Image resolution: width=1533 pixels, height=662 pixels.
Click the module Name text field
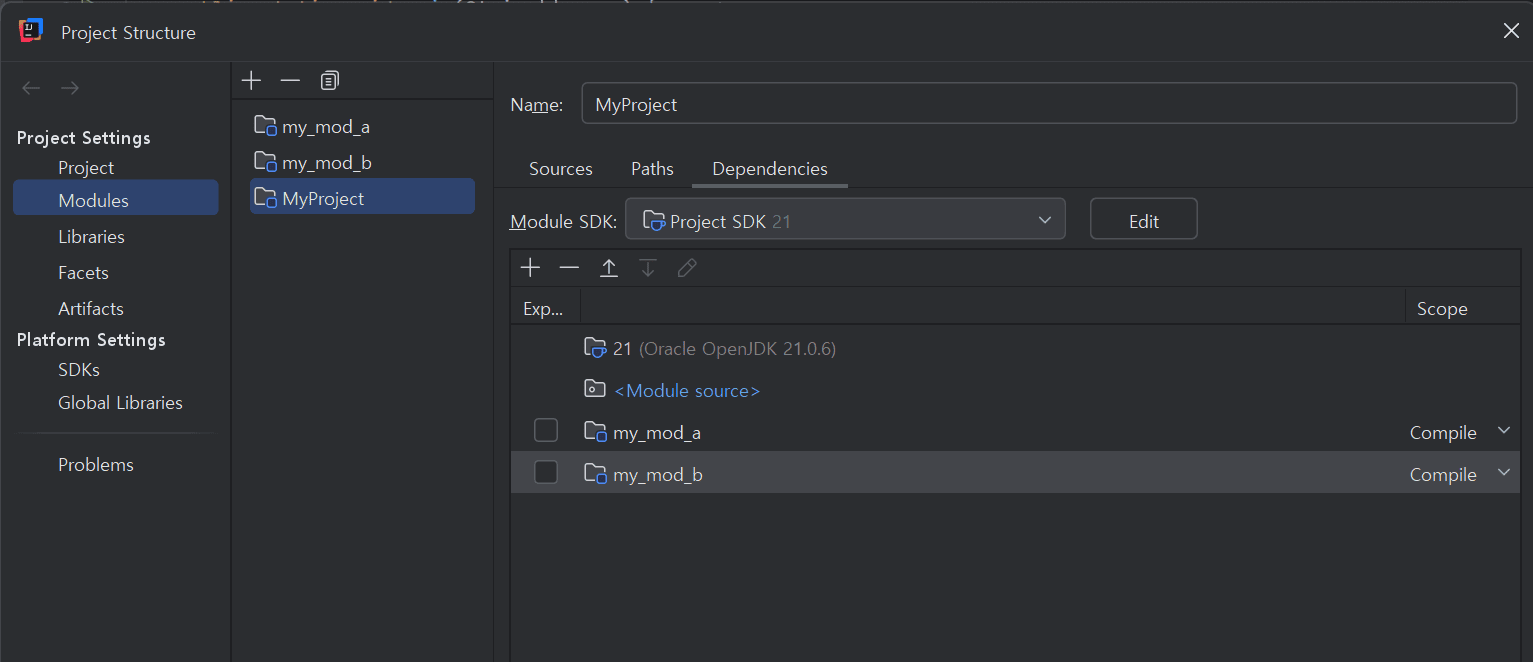[x=1048, y=104]
